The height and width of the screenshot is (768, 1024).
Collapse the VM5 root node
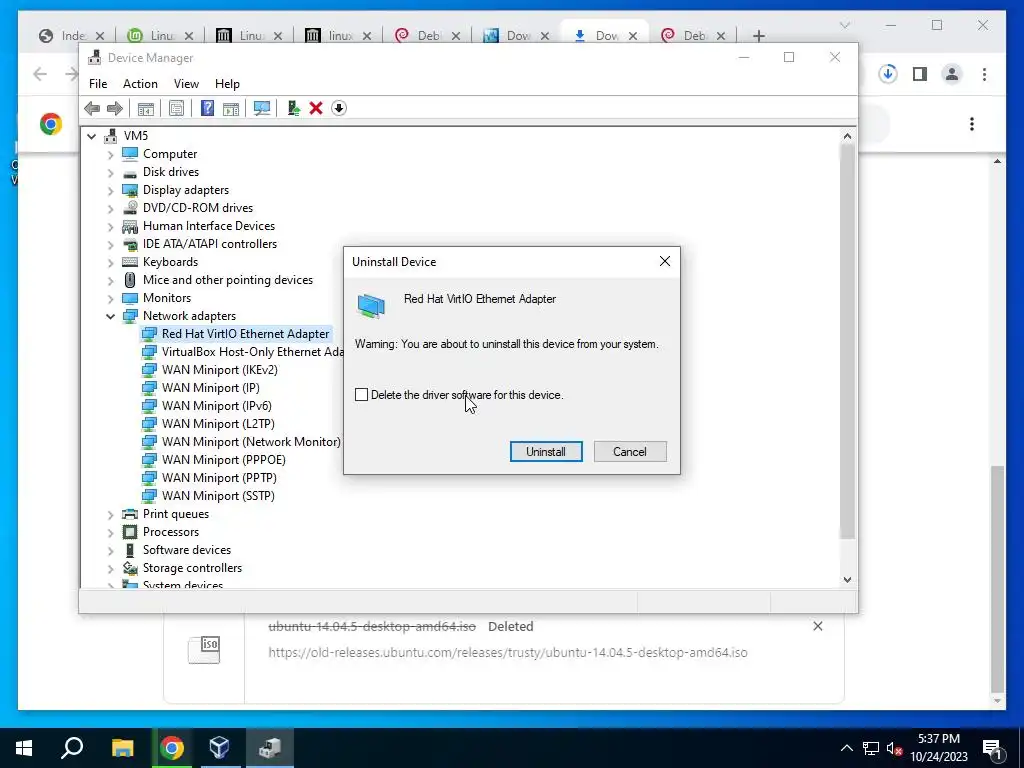point(91,136)
